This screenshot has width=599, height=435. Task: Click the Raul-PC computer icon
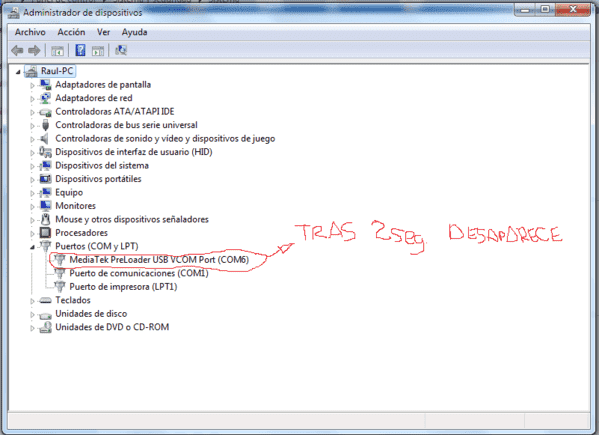pos(31,71)
